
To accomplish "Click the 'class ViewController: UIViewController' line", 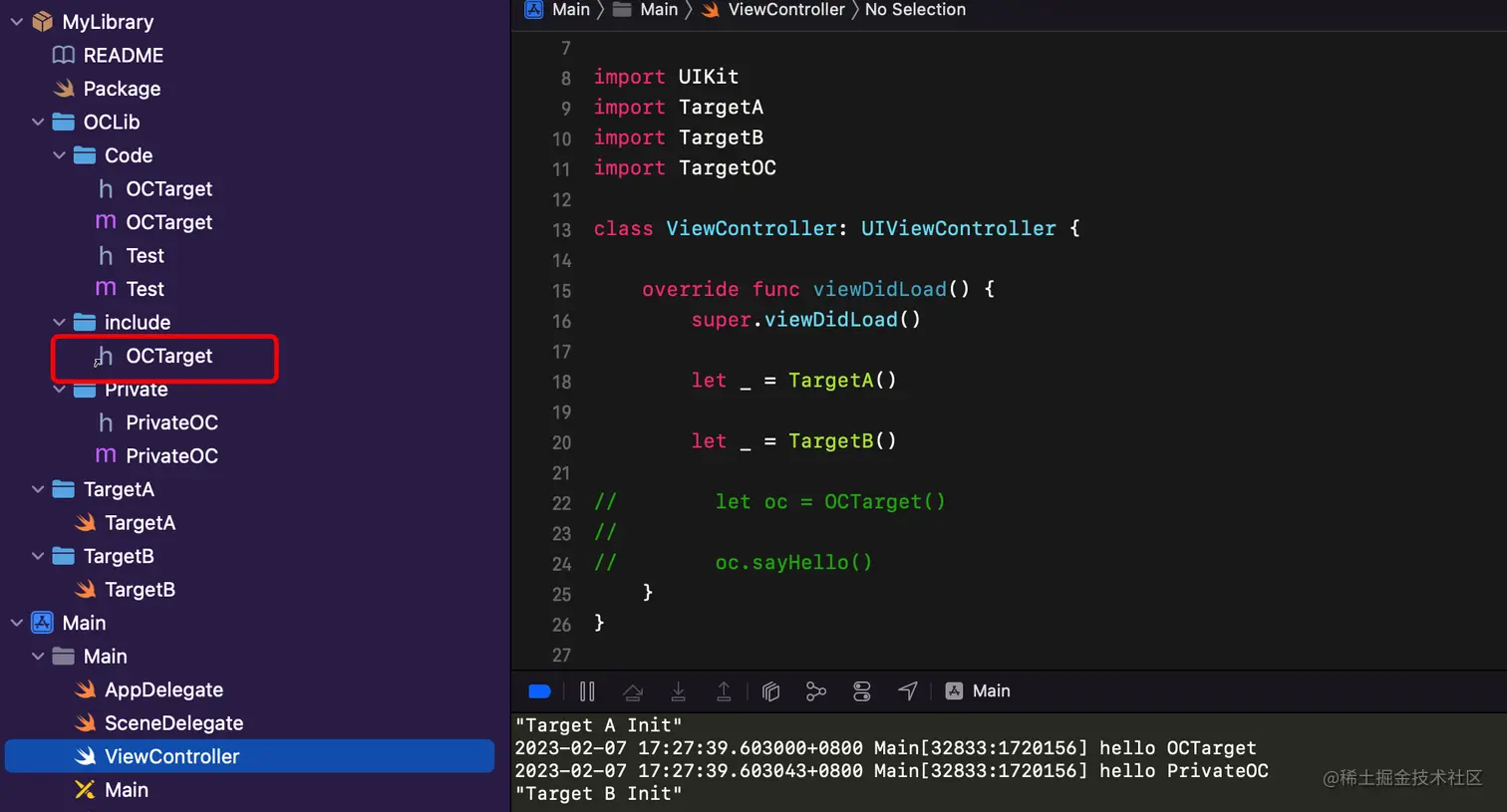I will (x=836, y=229).
